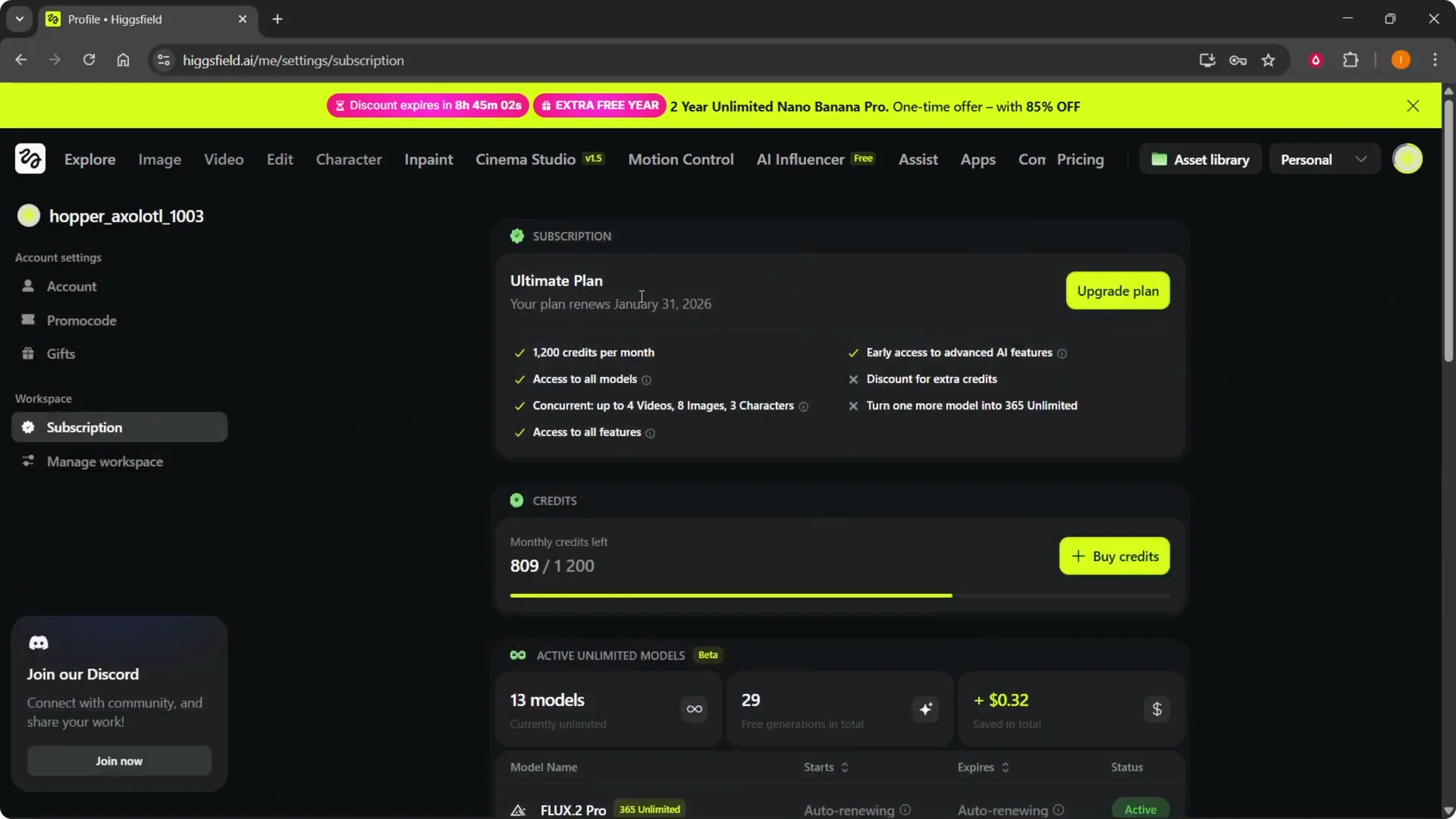1456x819 pixels.
Task: Select the Manage workspace sidebar icon
Action: pos(28,461)
